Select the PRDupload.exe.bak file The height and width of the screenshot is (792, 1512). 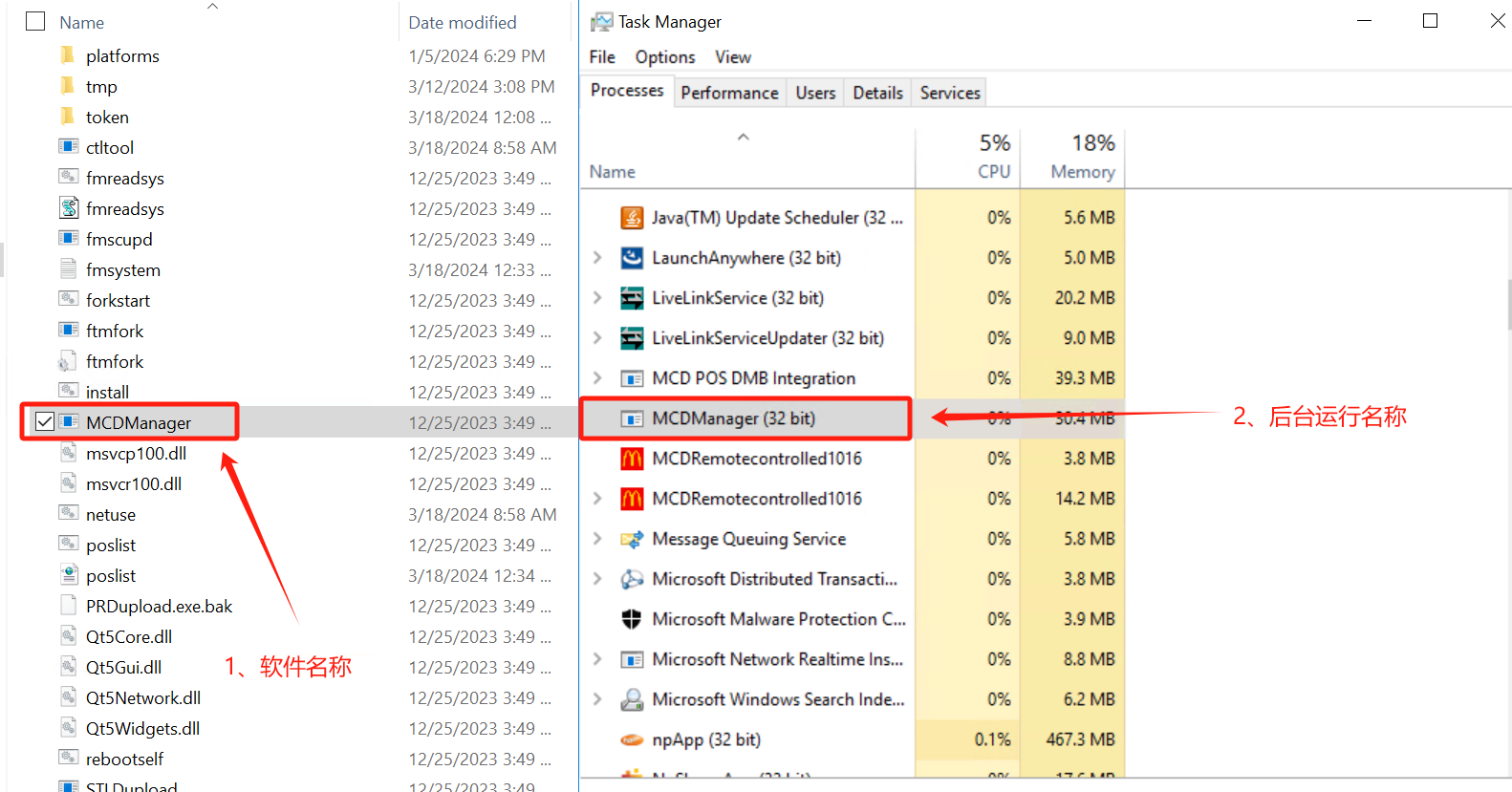tap(159, 607)
